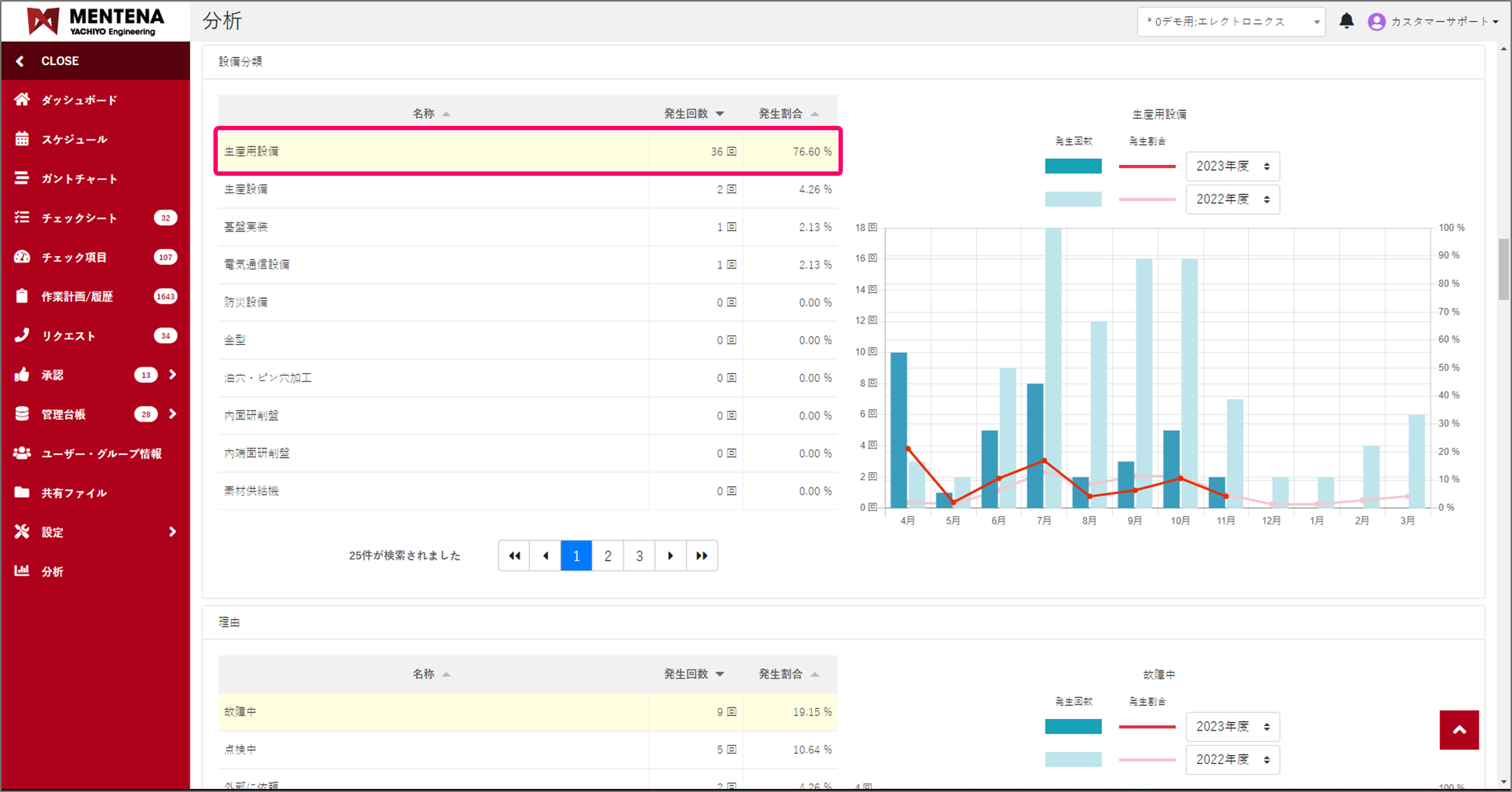The height and width of the screenshot is (792, 1512).
Task: Jump to last page of 設備分類 results
Action: (702, 555)
